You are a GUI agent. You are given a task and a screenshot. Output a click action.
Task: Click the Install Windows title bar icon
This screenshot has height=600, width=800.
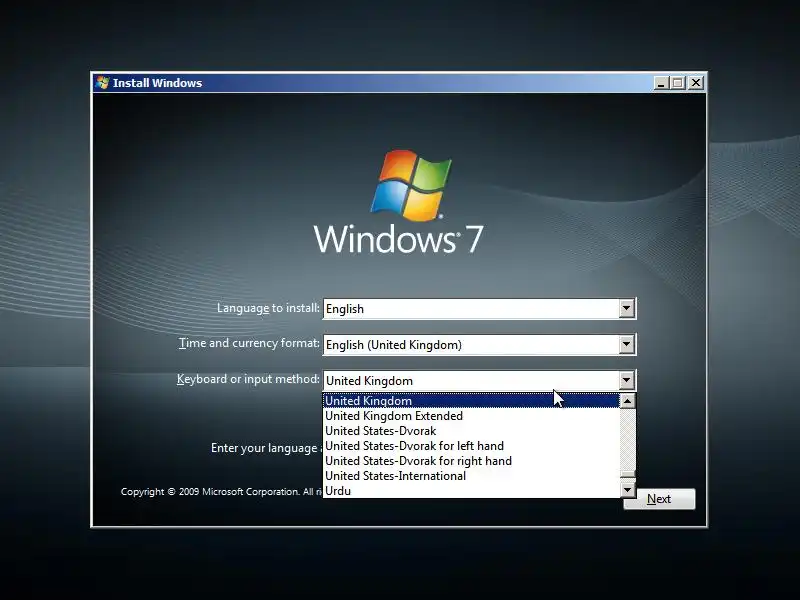coord(103,83)
